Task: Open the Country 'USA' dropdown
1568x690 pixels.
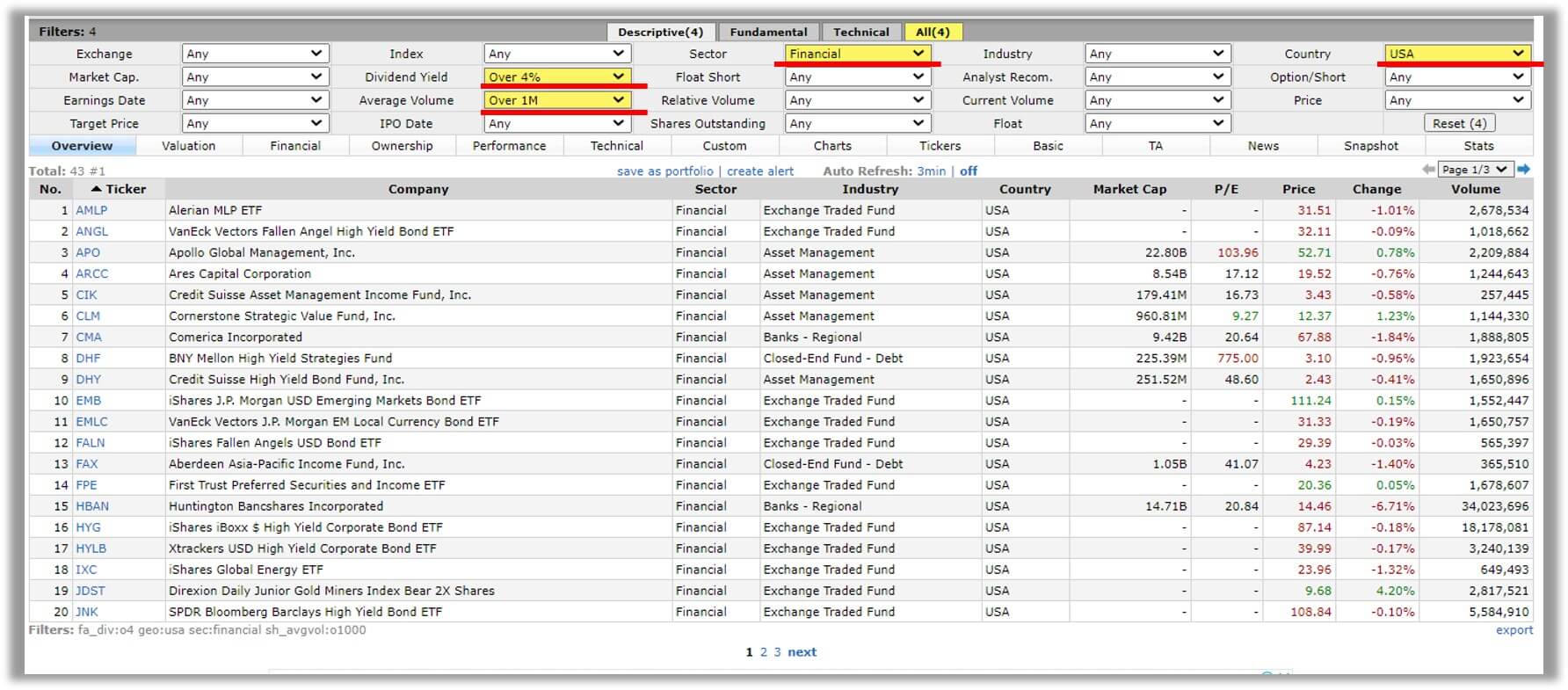Action: click(1458, 54)
